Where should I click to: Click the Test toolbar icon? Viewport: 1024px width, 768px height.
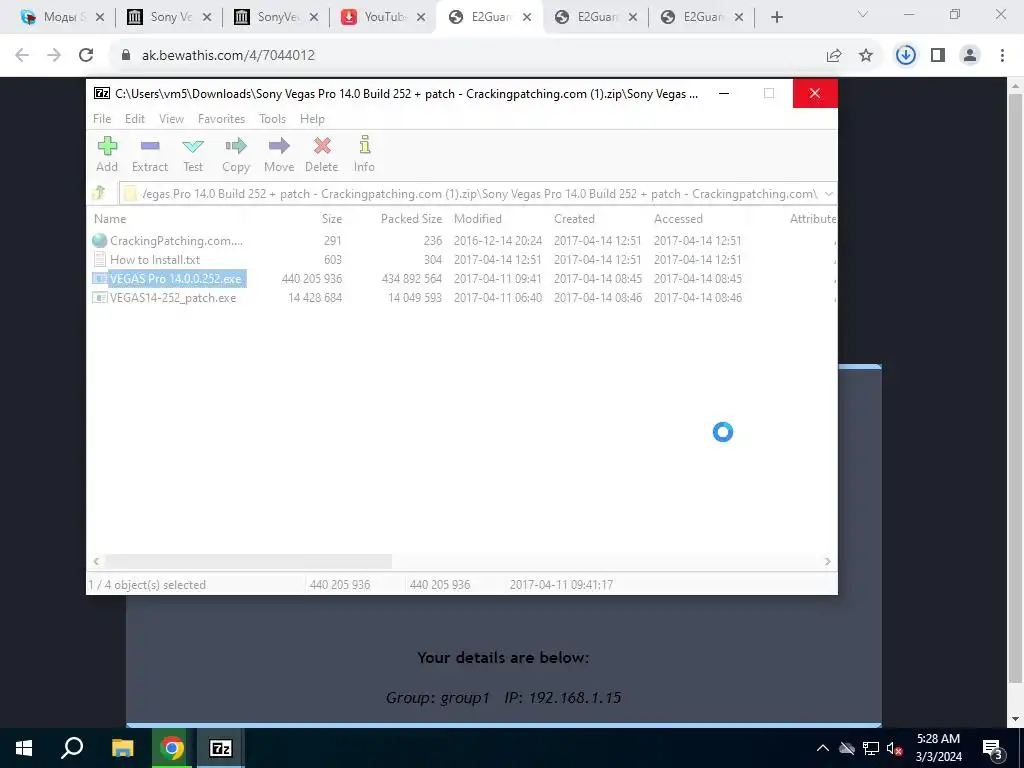click(193, 154)
